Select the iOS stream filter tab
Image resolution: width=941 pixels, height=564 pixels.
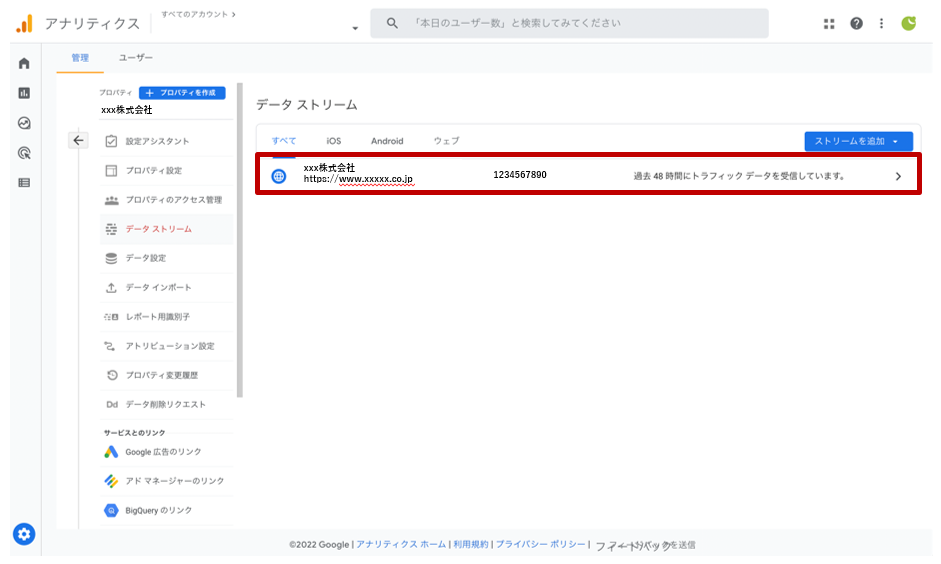333,141
